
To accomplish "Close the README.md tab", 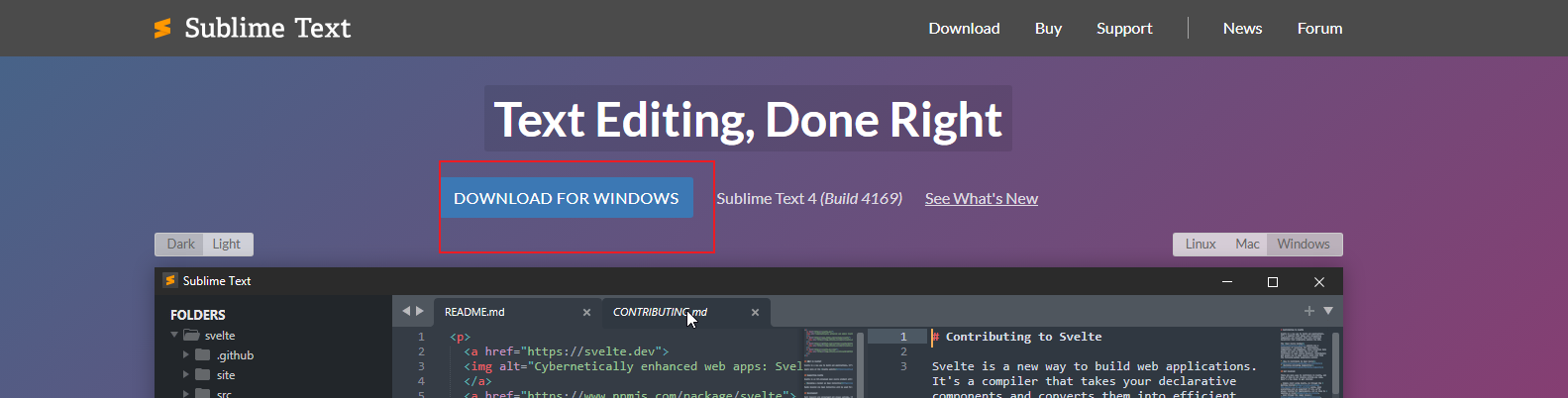I will [x=586, y=312].
